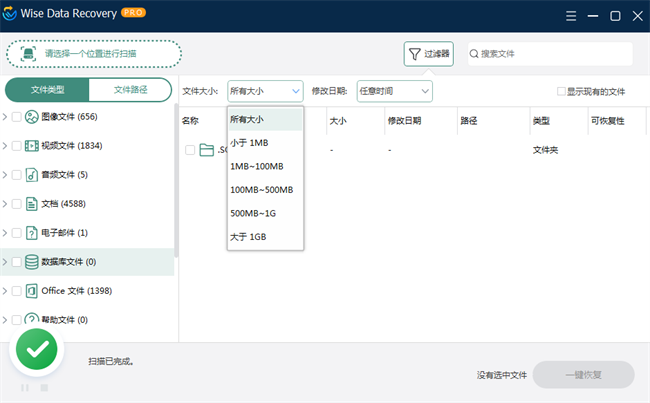
Task: Enable the show existing files checkbox
Action: pyautogui.click(x=562, y=92)
